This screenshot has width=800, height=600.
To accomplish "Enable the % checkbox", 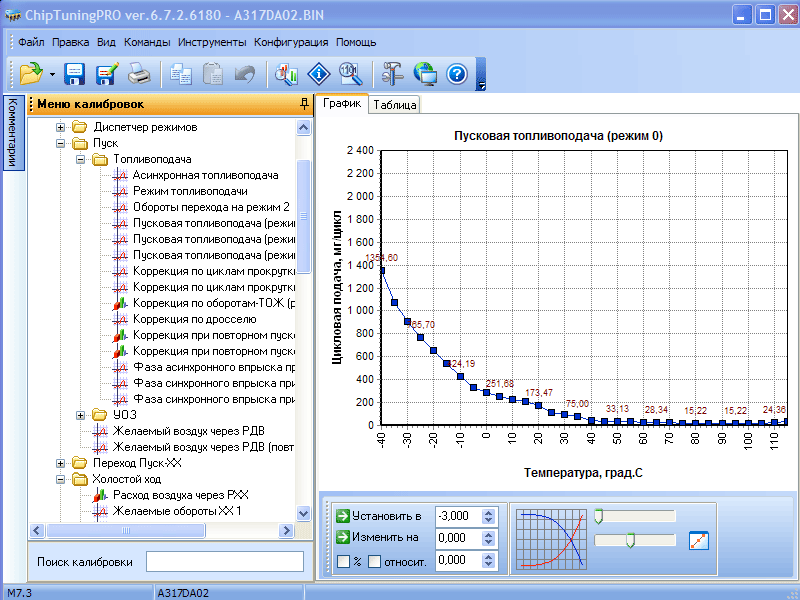I will pyautogui.click(x=343, y=561).
